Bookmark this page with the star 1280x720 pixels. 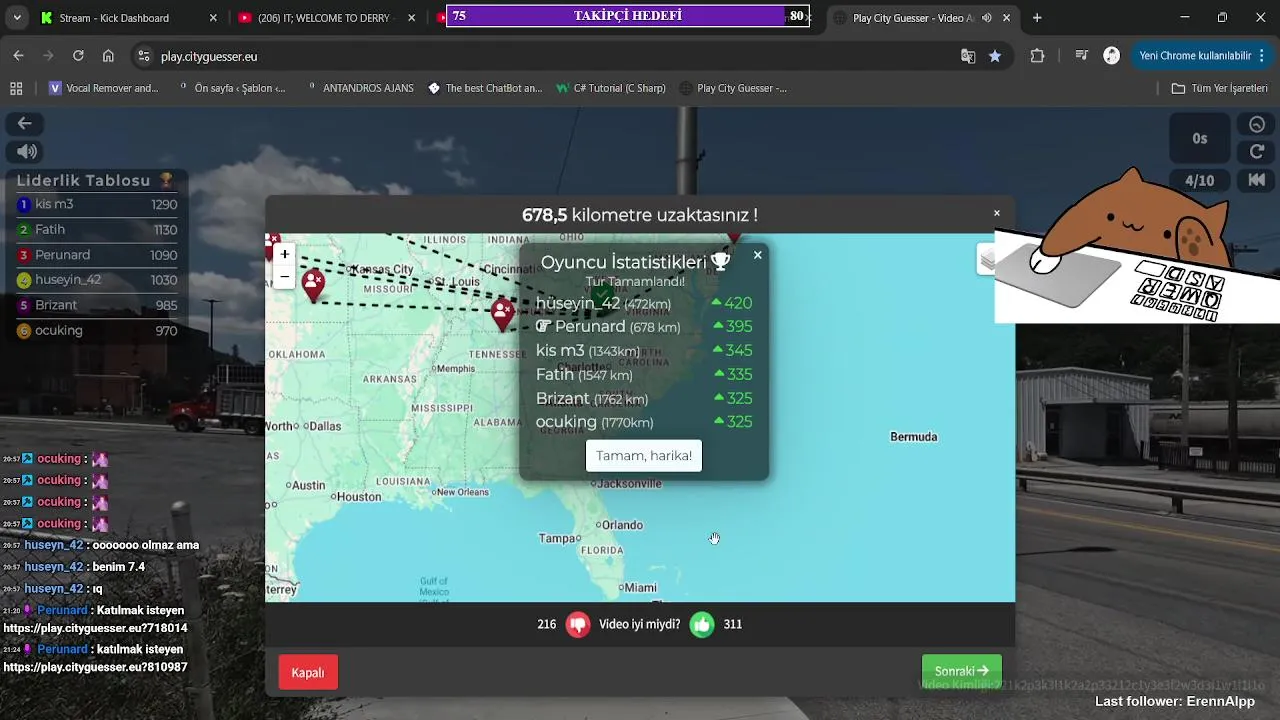[x=995, y=56]
